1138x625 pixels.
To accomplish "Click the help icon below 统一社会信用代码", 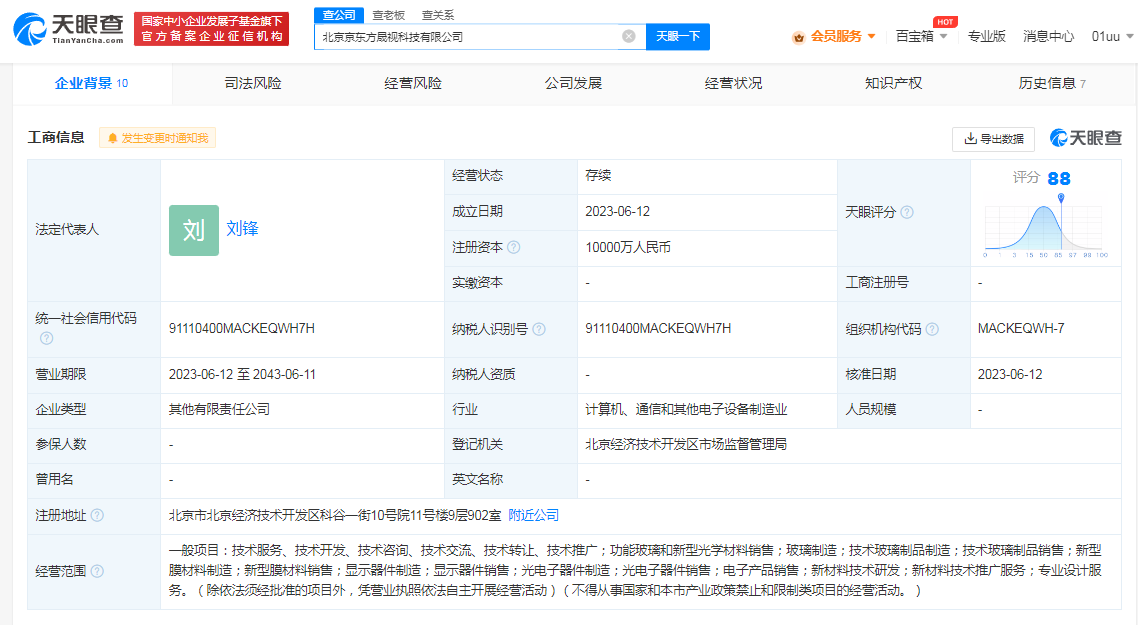I will tap(46, 338).
